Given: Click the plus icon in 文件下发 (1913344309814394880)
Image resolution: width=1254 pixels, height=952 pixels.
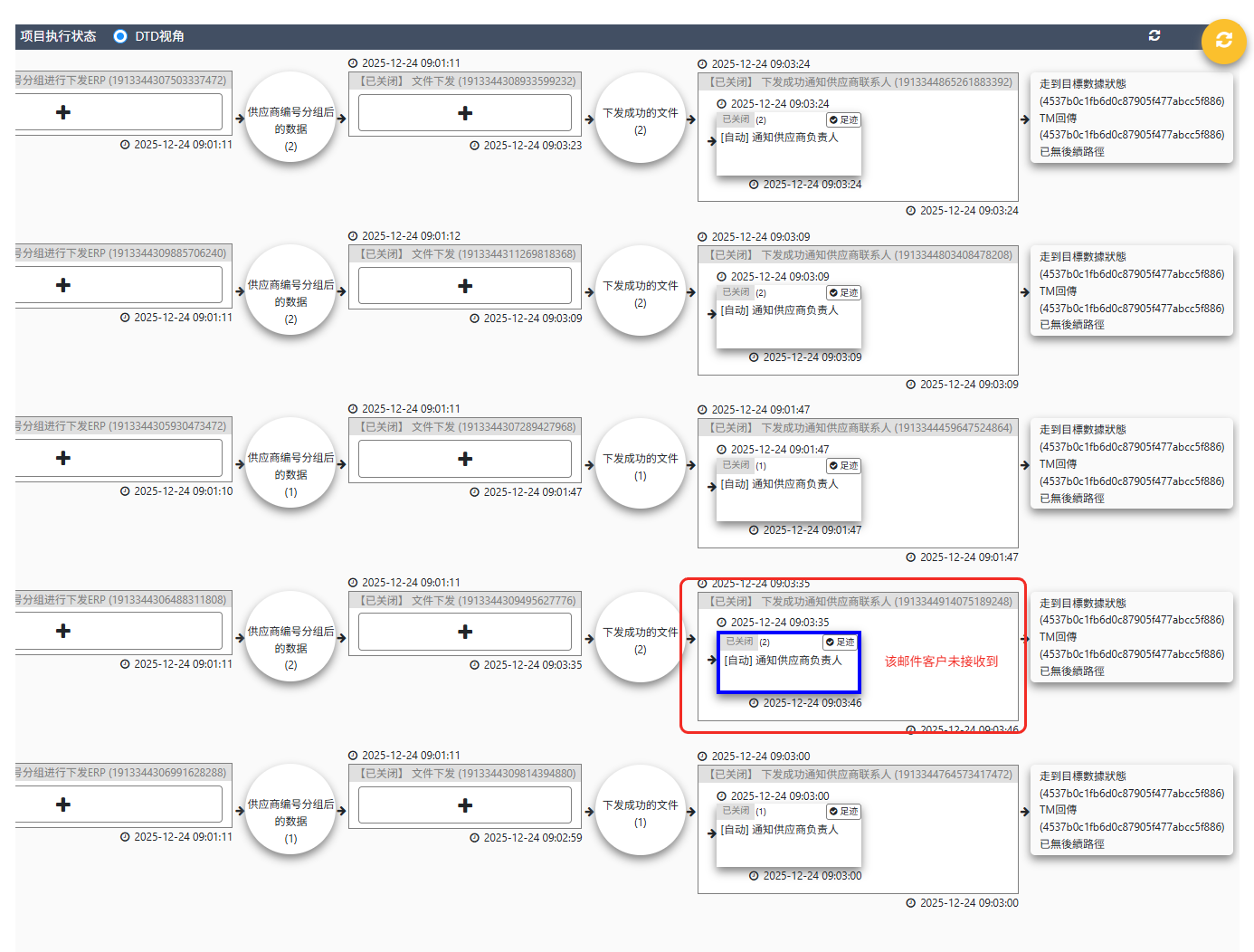Looking at the screenshot, I should 465,805.
